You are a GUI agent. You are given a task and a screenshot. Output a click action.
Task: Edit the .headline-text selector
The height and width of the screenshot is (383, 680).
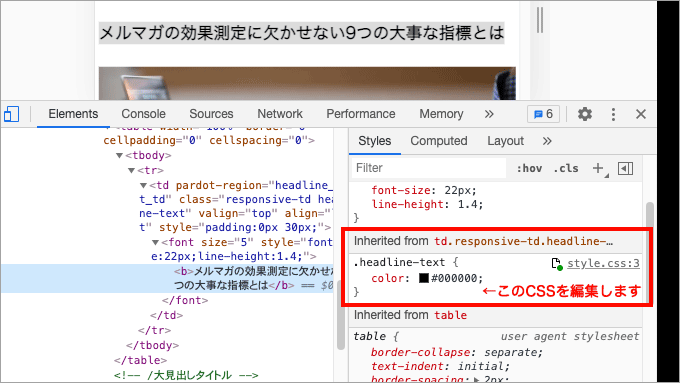(x=399, y=262)
